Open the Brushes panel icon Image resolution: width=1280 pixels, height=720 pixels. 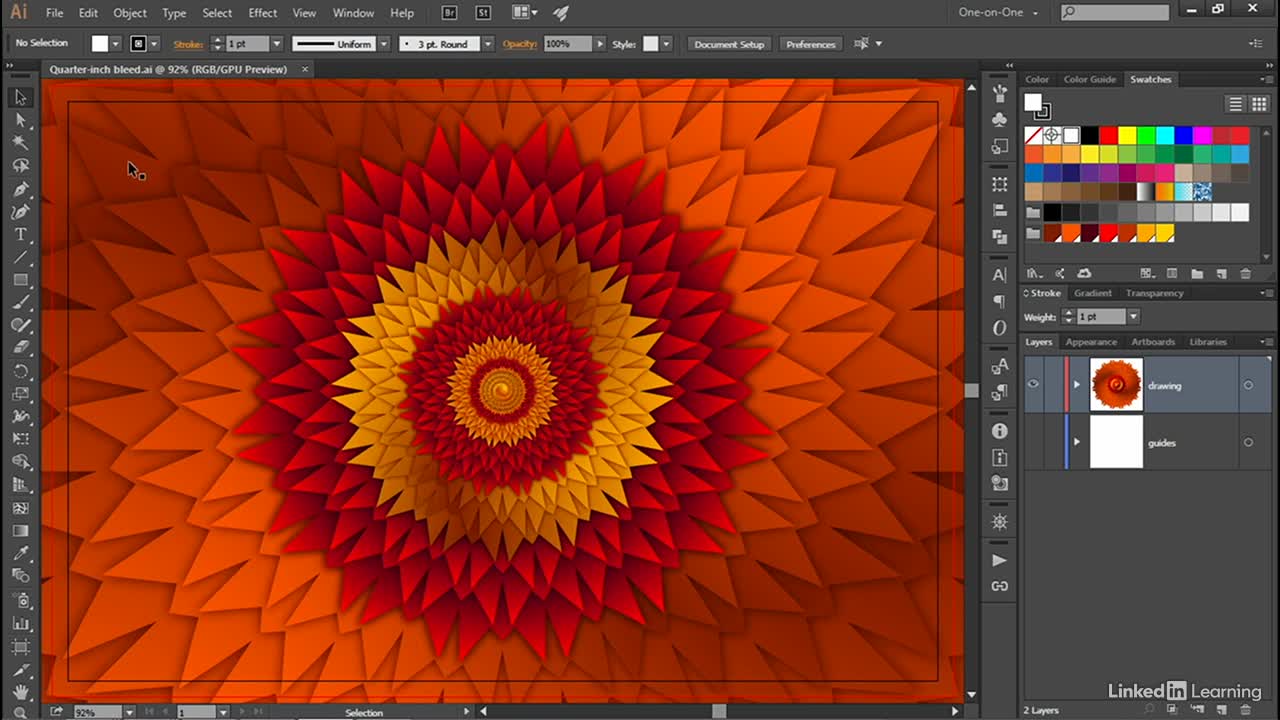click(1000, 93)
